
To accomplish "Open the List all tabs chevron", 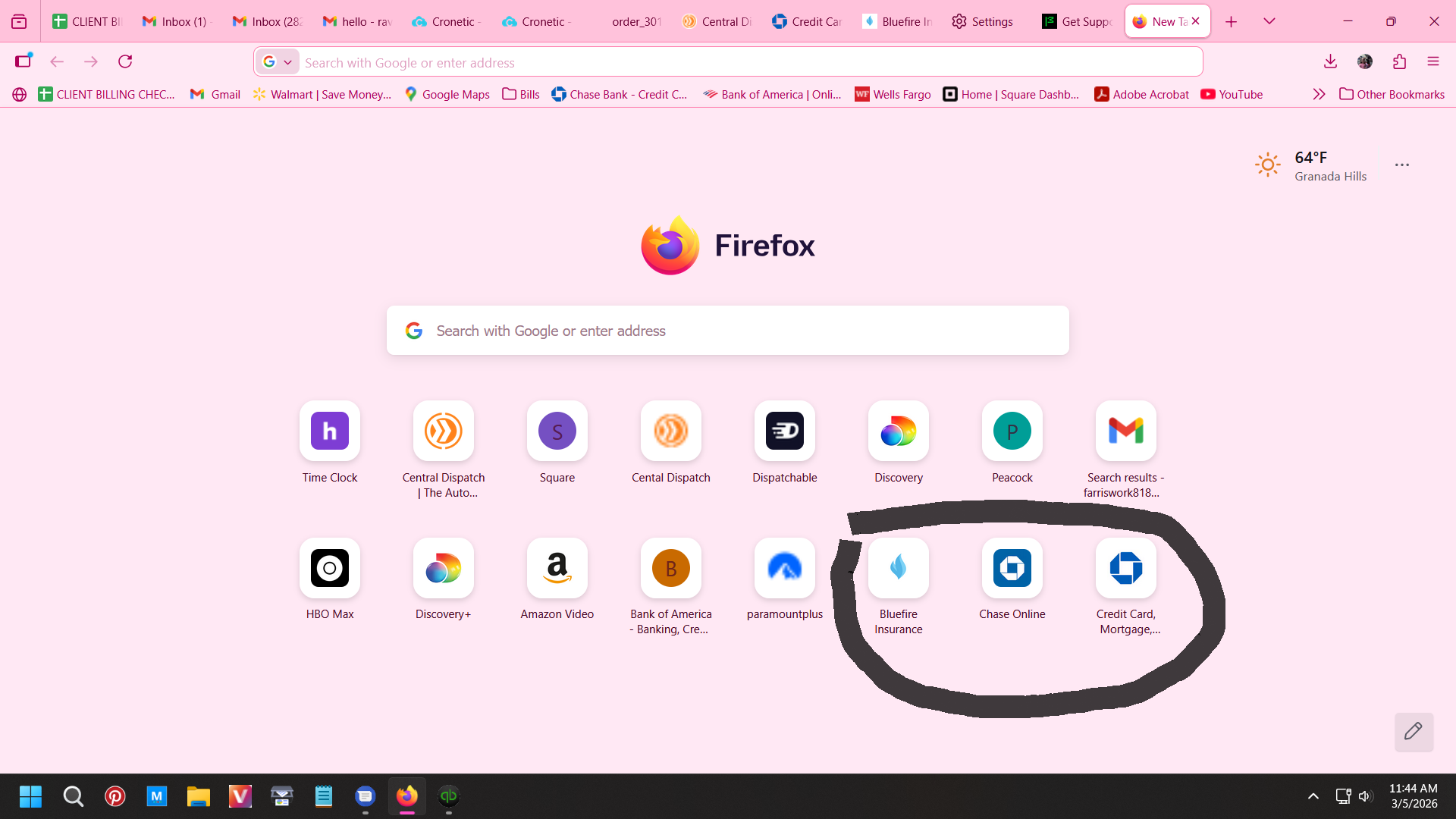I will point(1269,21).
